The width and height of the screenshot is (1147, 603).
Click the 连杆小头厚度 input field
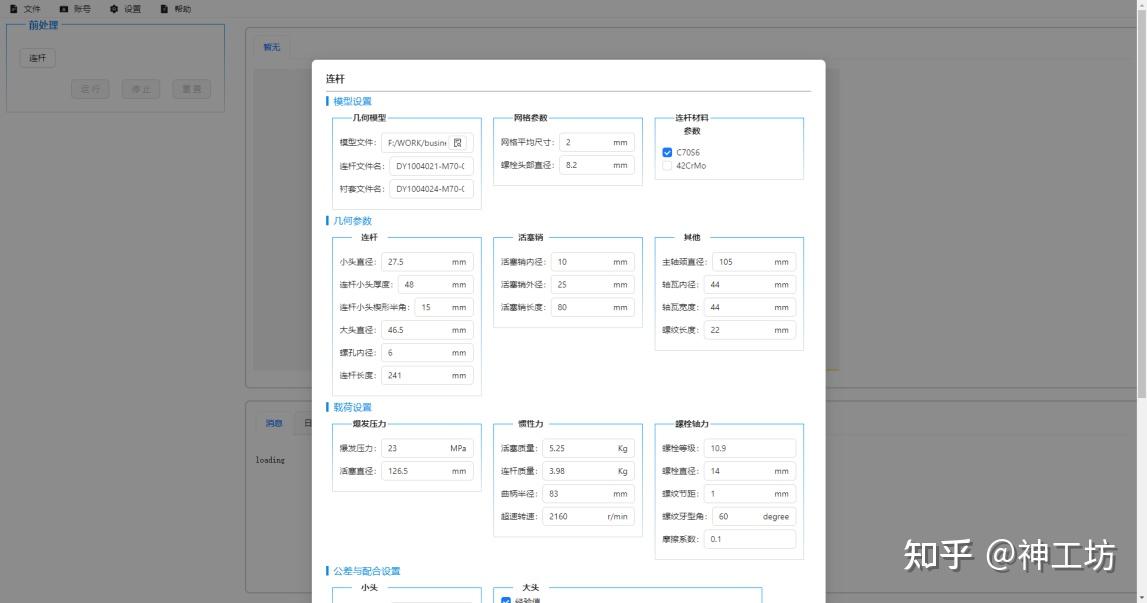436,285
